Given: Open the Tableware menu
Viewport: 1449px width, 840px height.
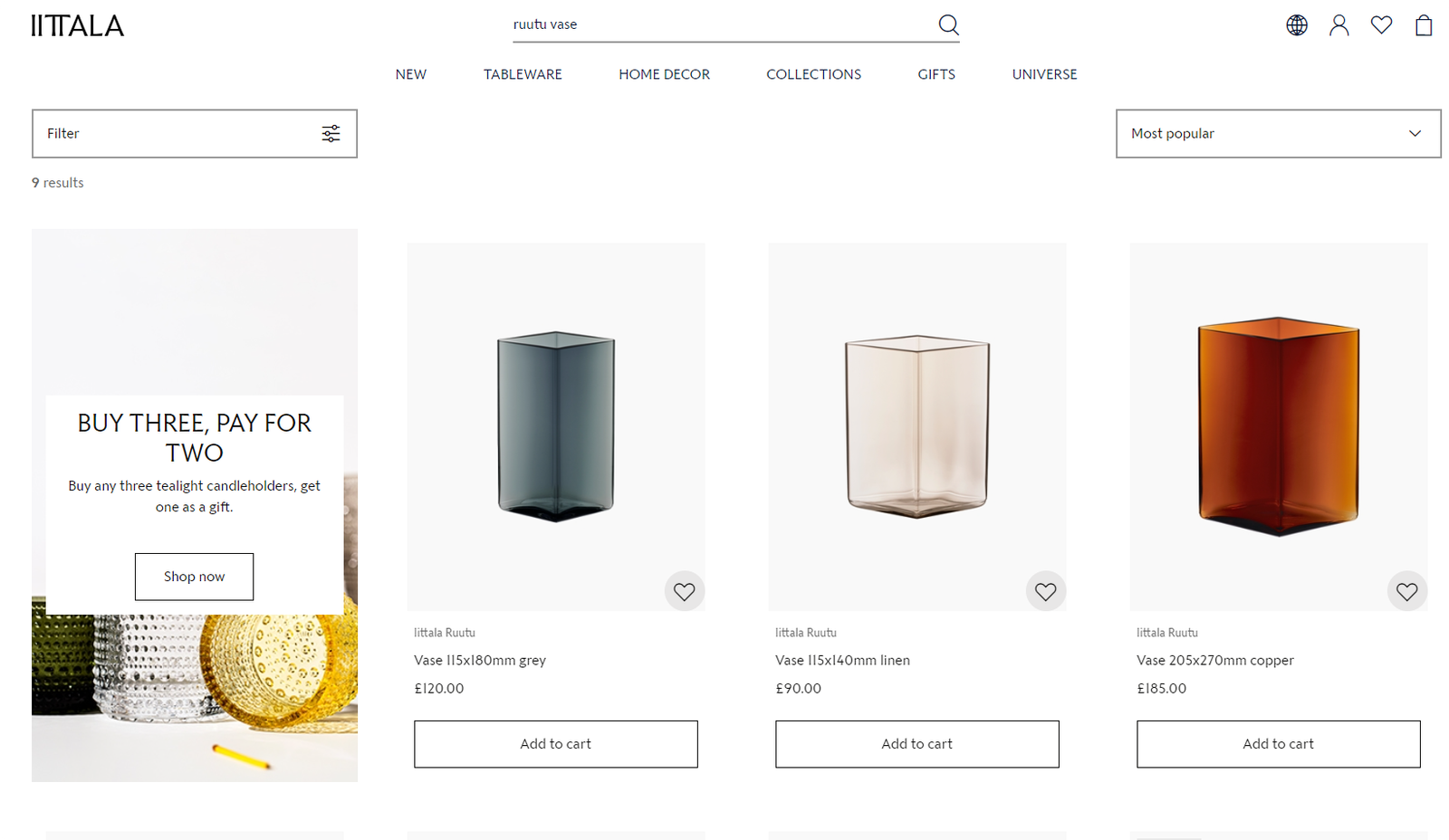Looking at the screenshot, I should click(523, 74).
